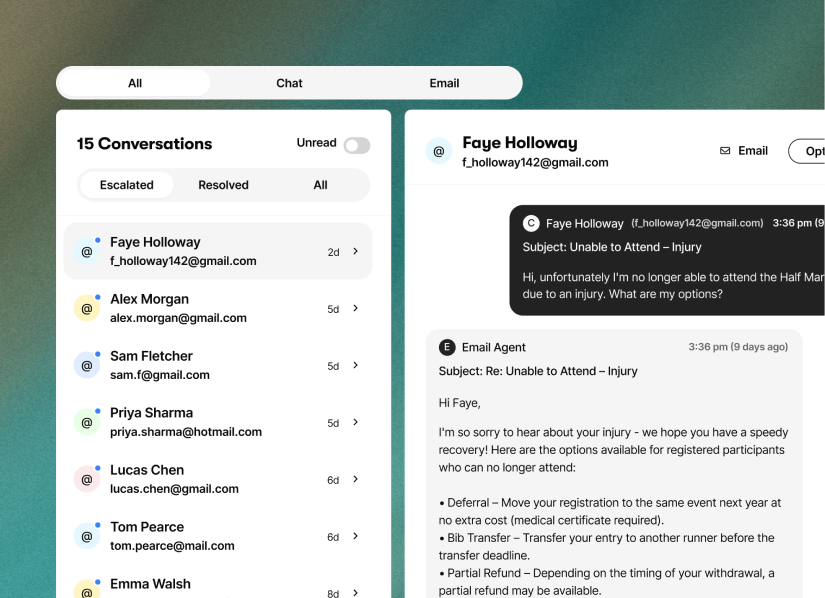The image size is (825, 598).
Task: Select tom.pearce@mail.com email text
Action: [172, 546]
